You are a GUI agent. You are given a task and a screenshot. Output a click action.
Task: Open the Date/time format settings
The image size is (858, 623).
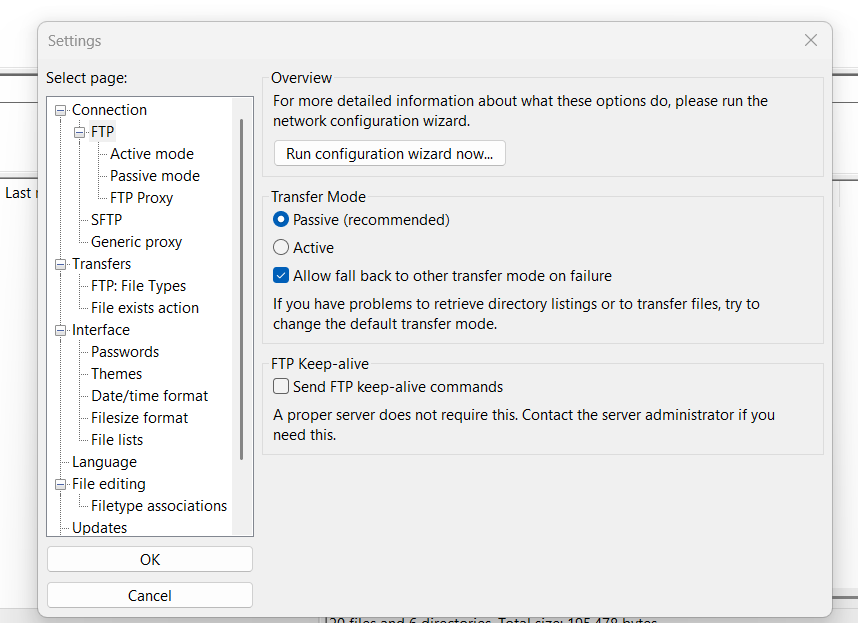pyautogui.click(x=149, y=395)
